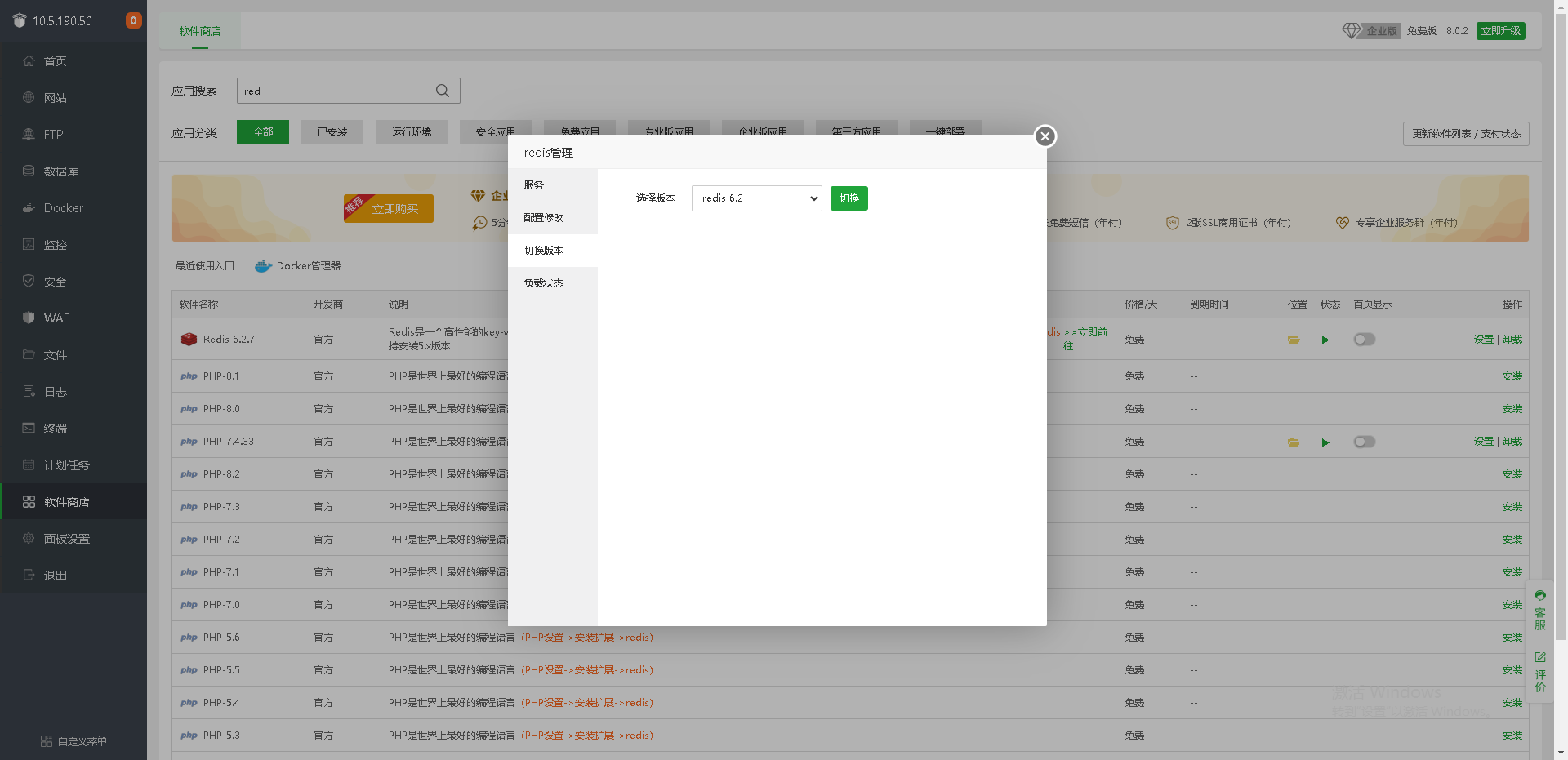
Task: Open 配置修改 tab in redis dialog
Action: 553,218
